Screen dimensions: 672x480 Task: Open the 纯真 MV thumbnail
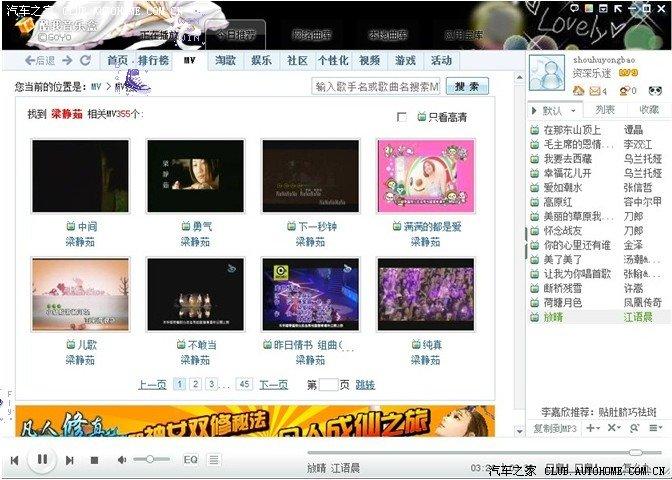426,294
